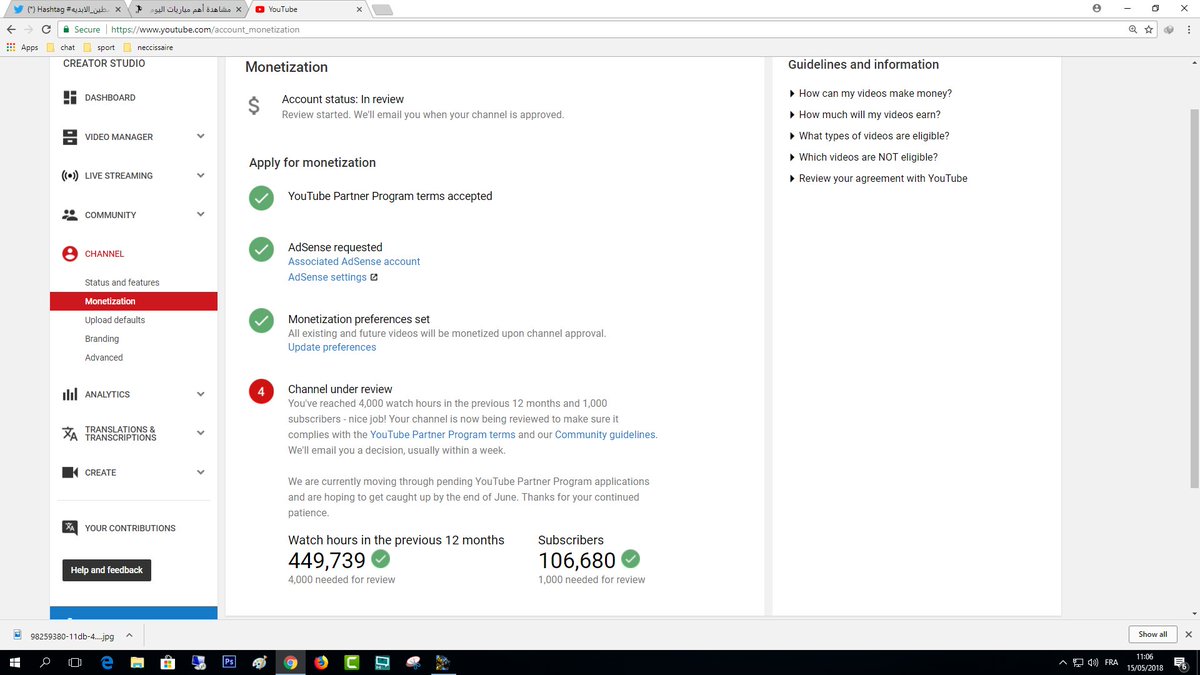The image size is (1200, 675).
Task: Open download item options arrow
Action: 131,635
